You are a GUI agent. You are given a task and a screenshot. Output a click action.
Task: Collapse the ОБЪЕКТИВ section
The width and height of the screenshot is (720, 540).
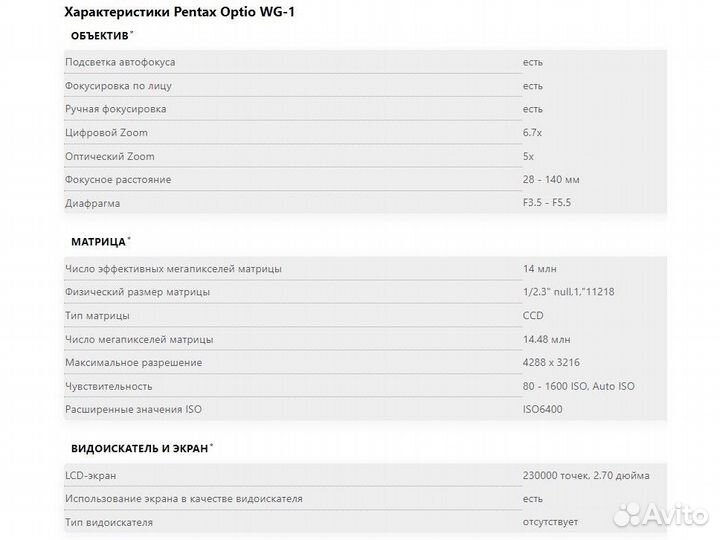(x=100, y=37)
